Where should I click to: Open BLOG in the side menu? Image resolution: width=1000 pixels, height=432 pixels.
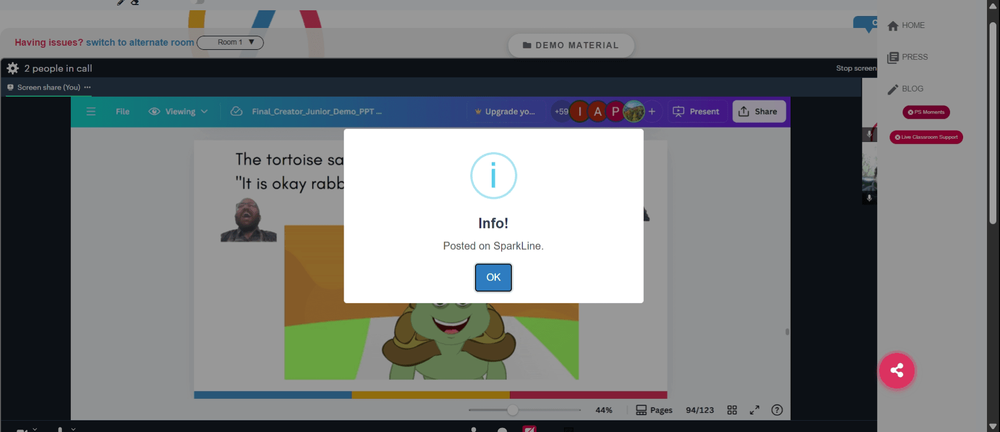(x=905, y=89)
